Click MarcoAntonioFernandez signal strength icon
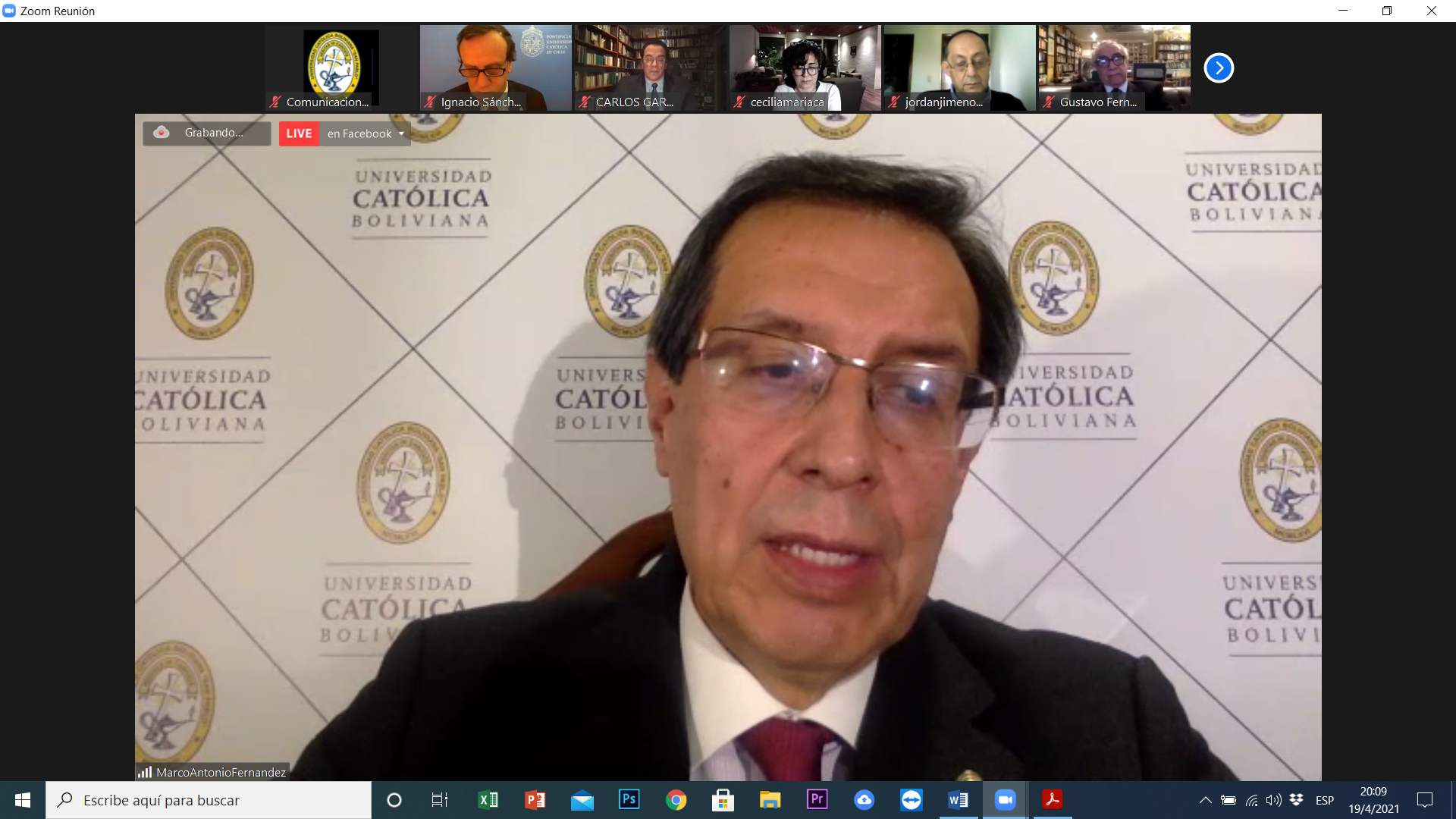Image resolution: width=1456 pixels, height=819 pixels. [x=145, y=772]
